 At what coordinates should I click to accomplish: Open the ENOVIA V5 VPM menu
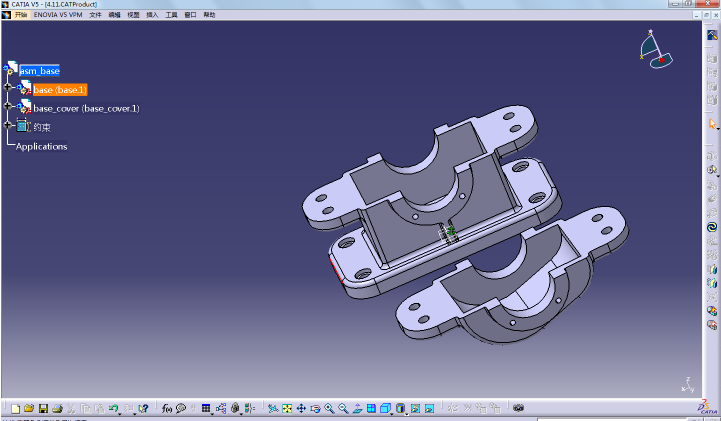[58, 16]
